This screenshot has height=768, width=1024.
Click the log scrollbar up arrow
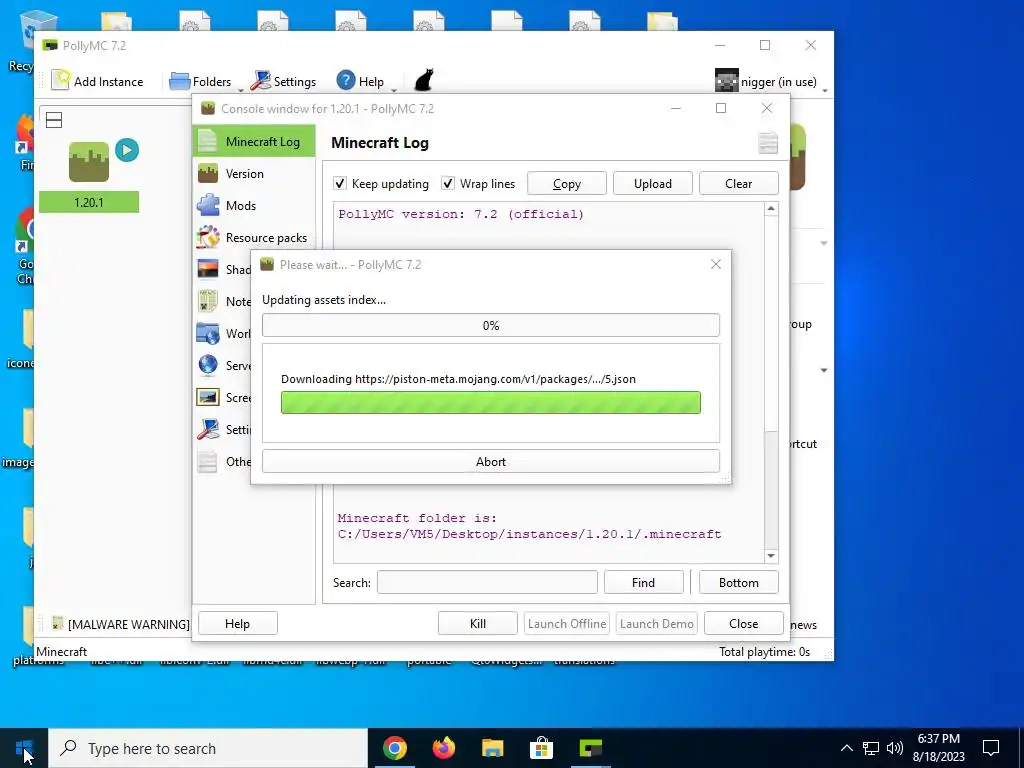tap(771, 209)
